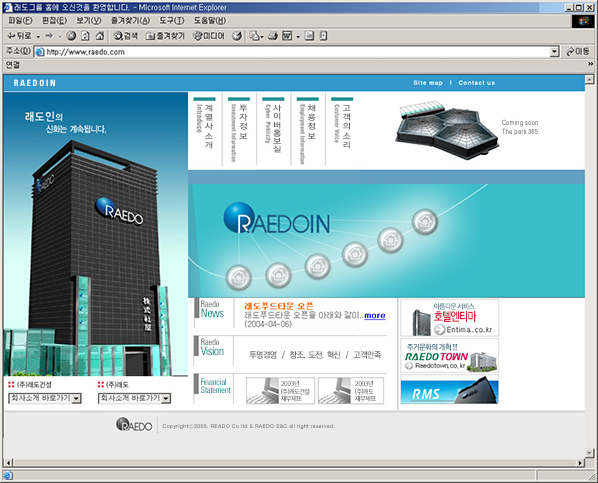Go to Home page icon
The image size is (598, 483).
[x=100, y=36]
